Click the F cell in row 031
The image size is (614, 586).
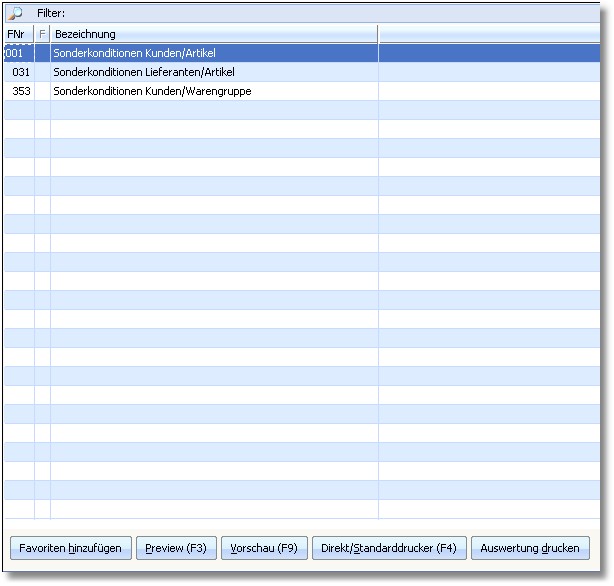click(x=42, y=72)
